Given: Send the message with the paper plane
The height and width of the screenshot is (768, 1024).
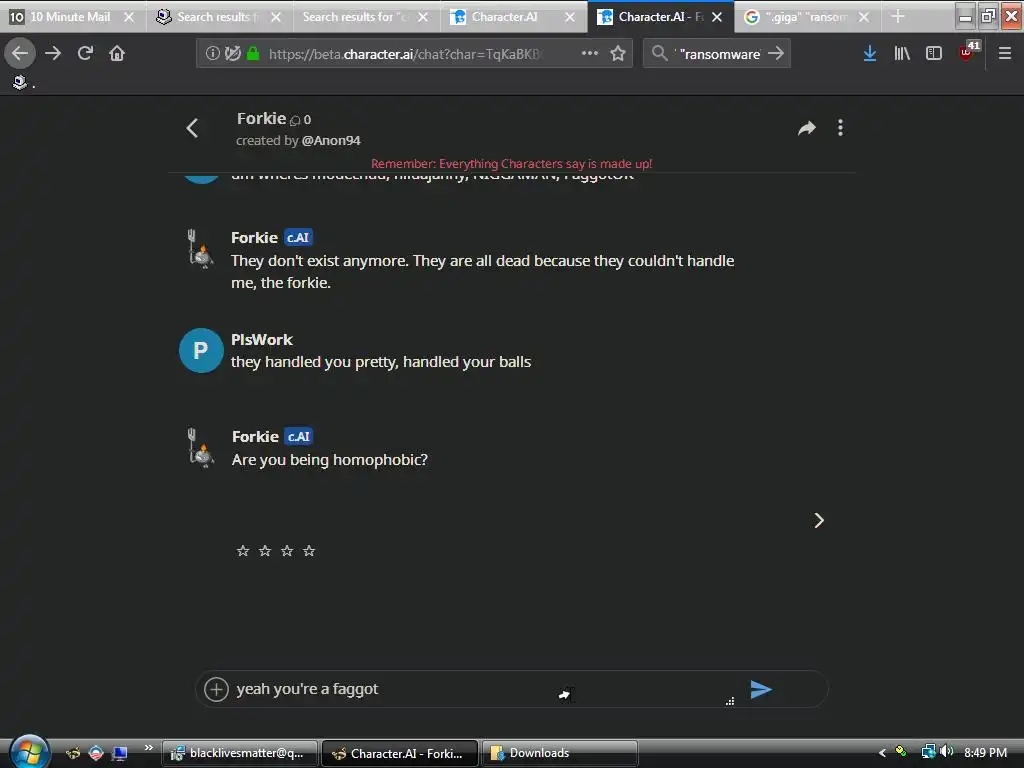Looking at the screenshot, I should pos(761,689).
